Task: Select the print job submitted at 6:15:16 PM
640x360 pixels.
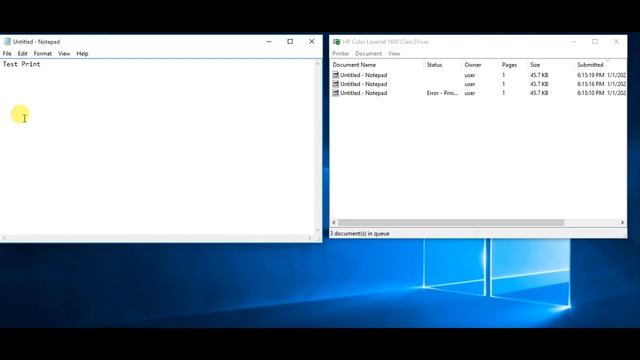Action: (479, 84)
